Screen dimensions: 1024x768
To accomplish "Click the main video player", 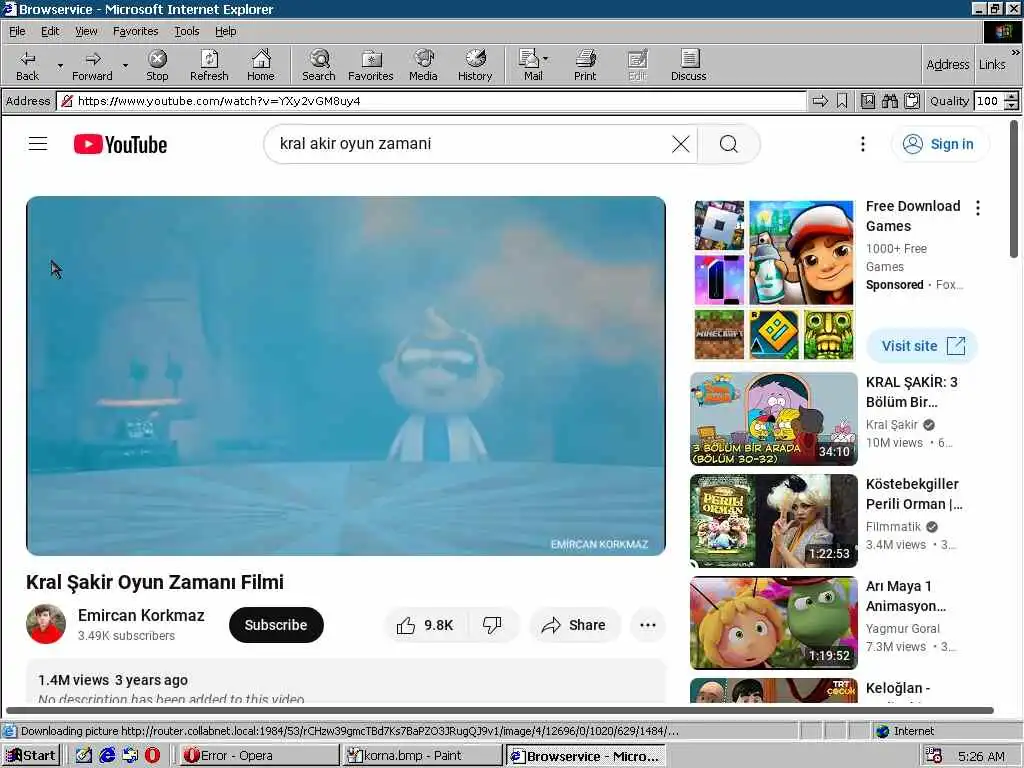I will (346, 376).
